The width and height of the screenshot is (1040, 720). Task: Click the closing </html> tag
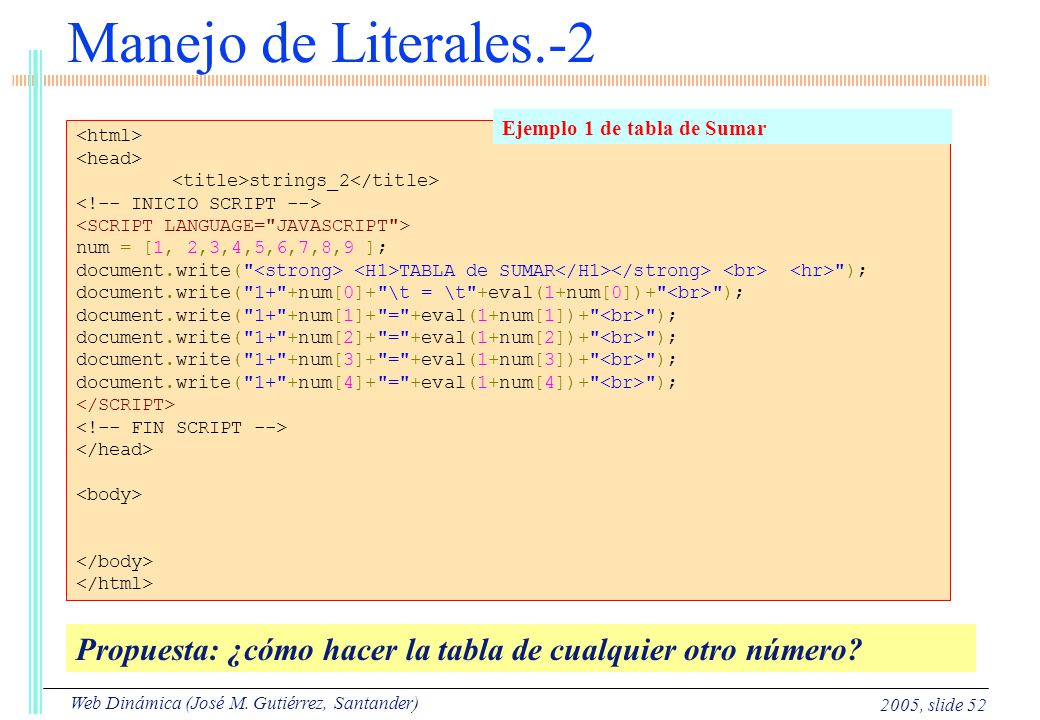click(x=114, y=584)
